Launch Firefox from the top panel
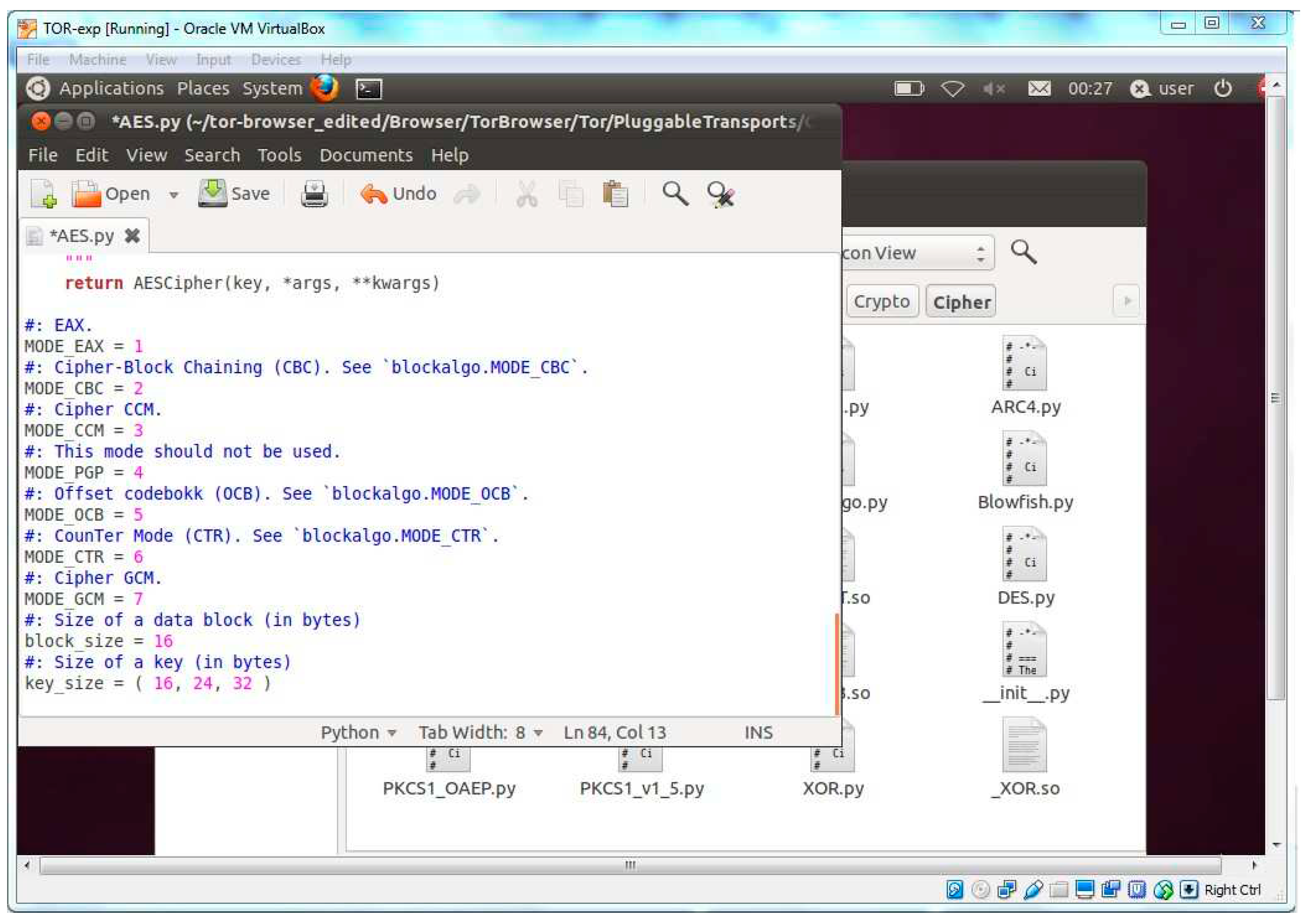Image resolution: width=1305 pixels, height=924 pixels. (x=325, y=88)
